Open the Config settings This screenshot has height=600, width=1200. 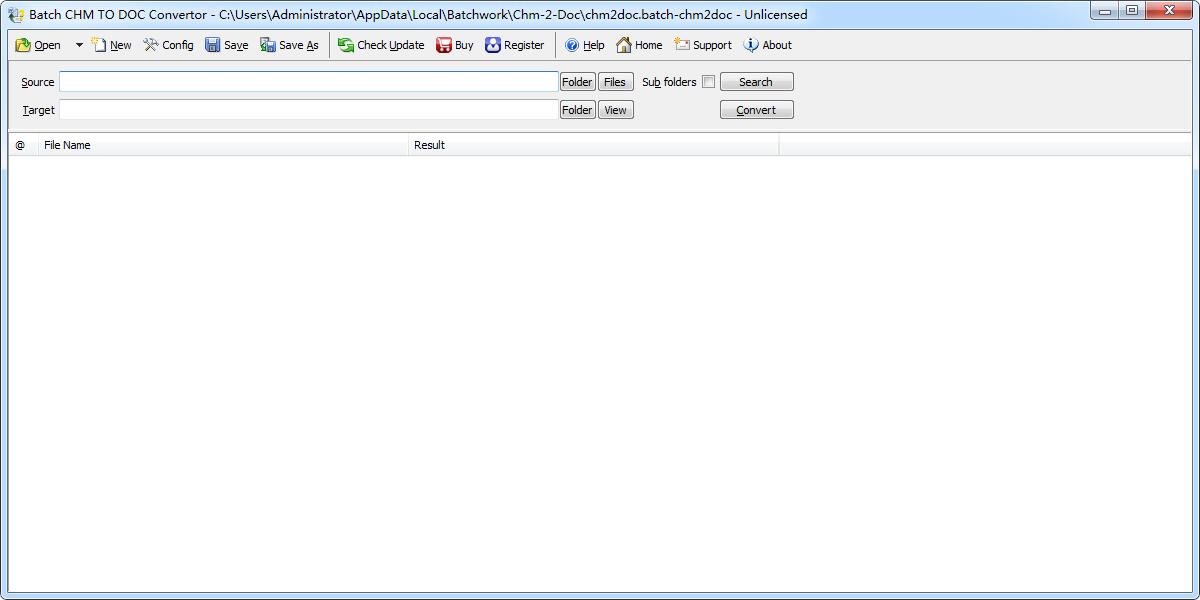pos(168,45)
